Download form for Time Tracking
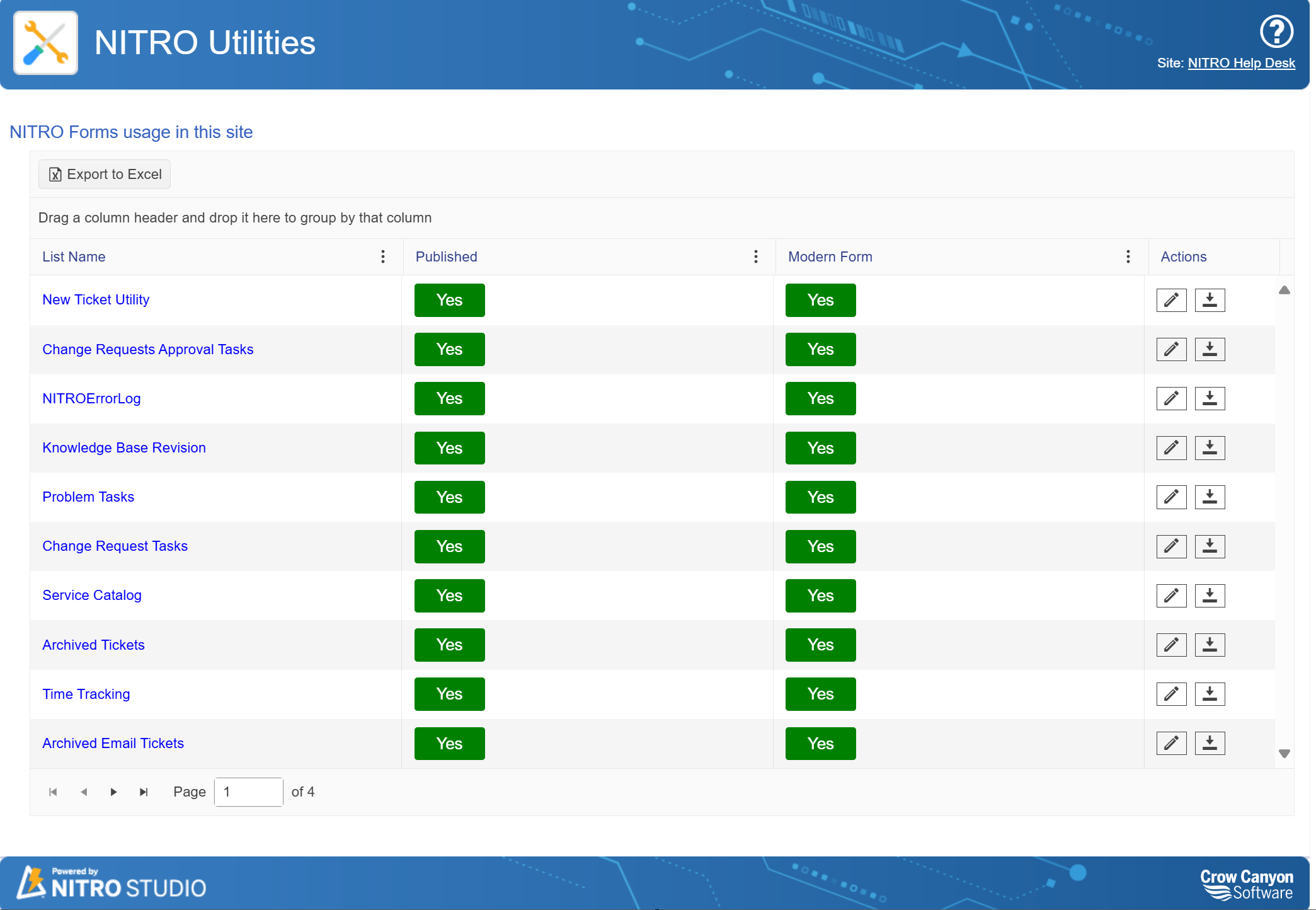 [1210, 694]
